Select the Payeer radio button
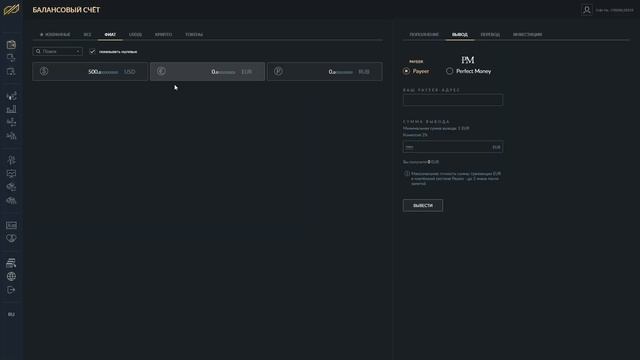 coord(406,71)
